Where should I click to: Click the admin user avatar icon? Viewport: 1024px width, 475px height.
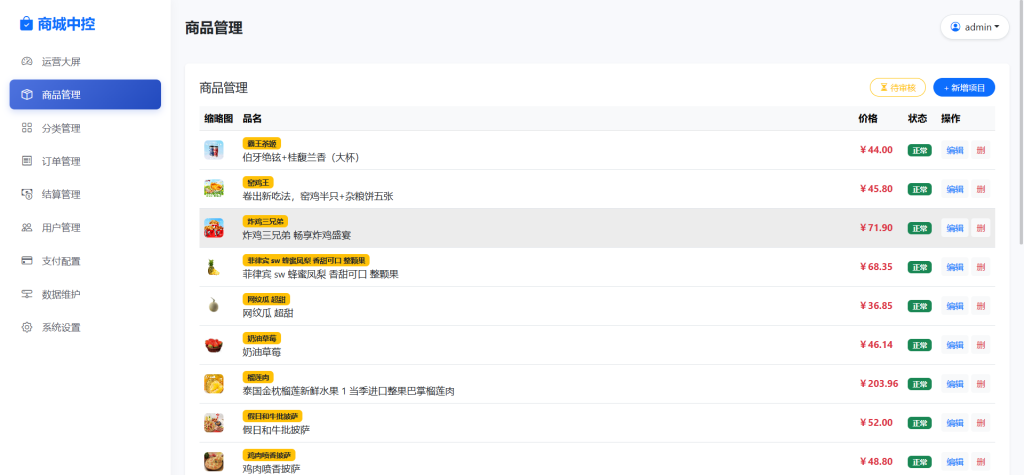955,27
